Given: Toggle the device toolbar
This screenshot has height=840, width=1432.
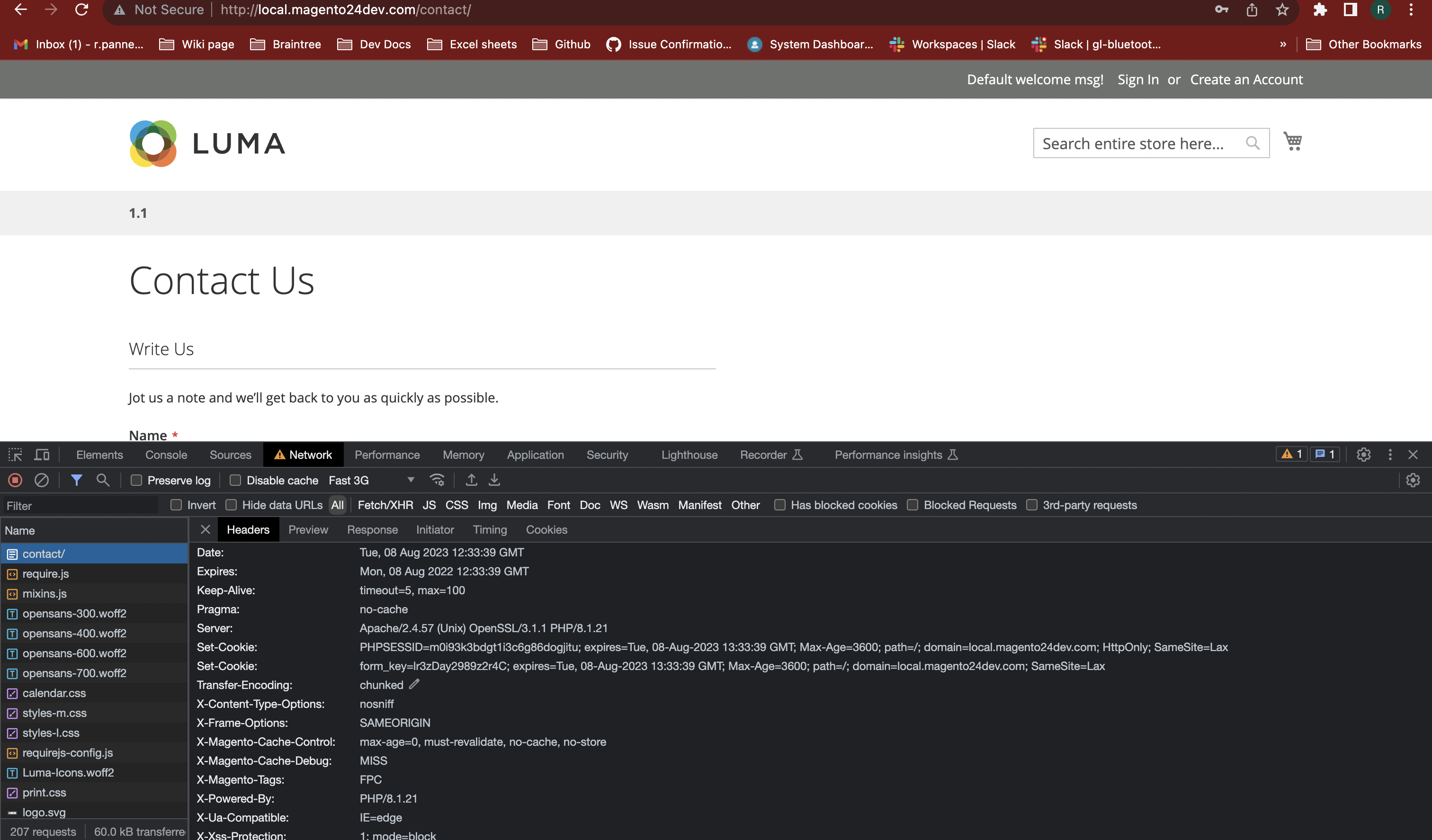Looking at the screenshot, I should (42, 454).
